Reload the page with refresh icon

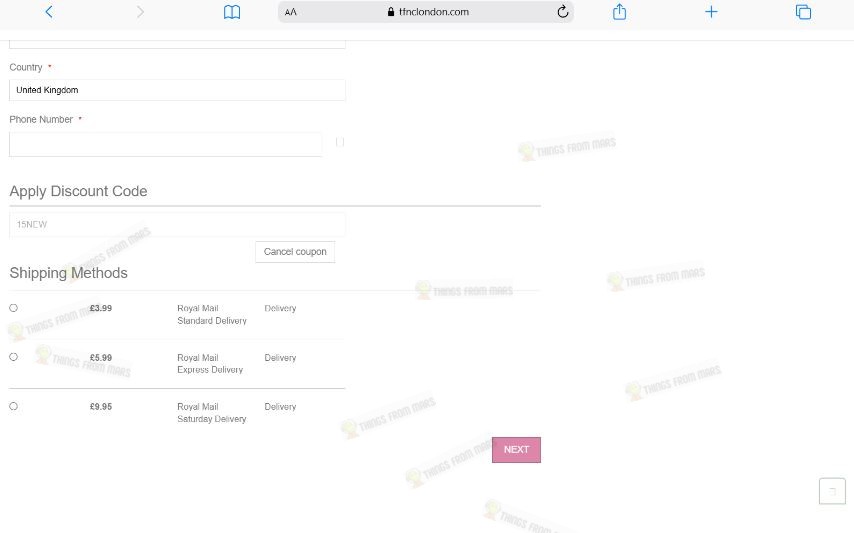tap(563, 11)
